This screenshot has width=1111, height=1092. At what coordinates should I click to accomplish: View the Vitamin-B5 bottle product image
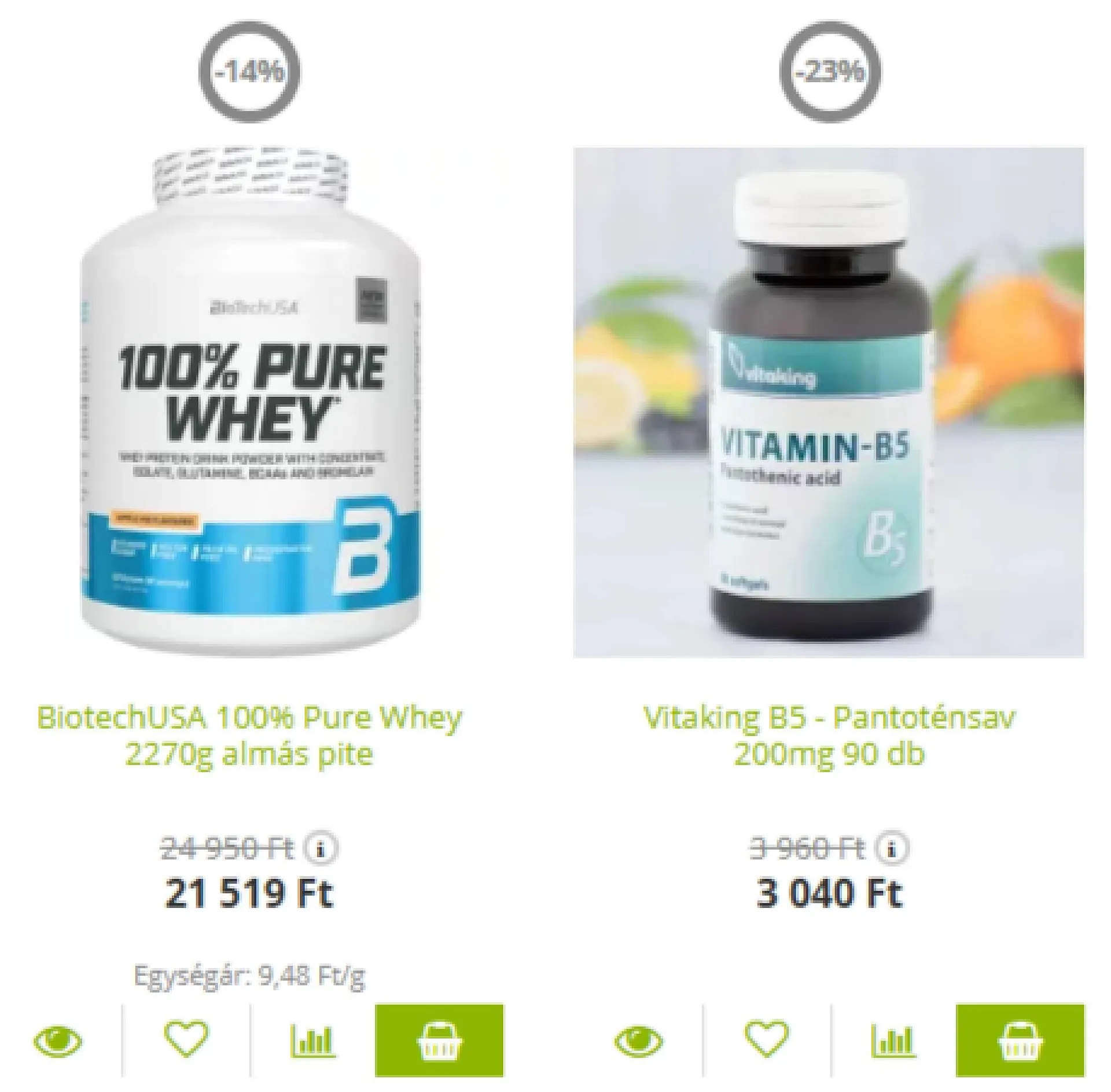point(829,402)
